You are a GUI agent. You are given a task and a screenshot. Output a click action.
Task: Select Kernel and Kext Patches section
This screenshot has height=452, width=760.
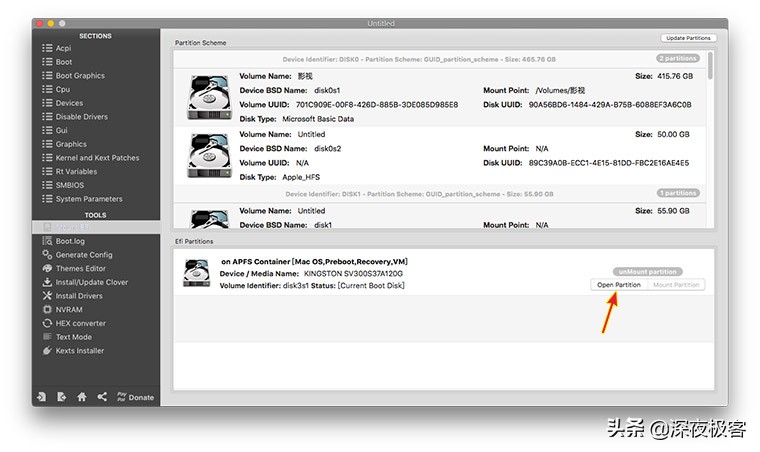pyautogui.click(x=97, y=158)
